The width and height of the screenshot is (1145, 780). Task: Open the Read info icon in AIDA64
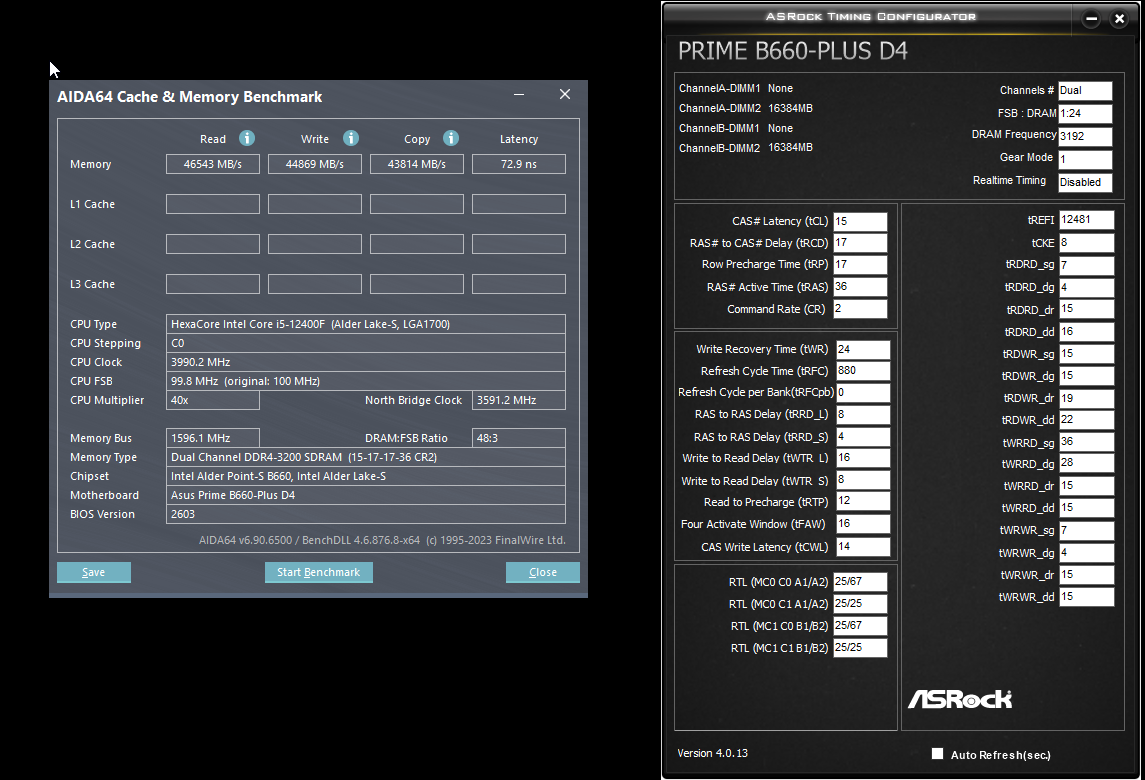[247, 138]
